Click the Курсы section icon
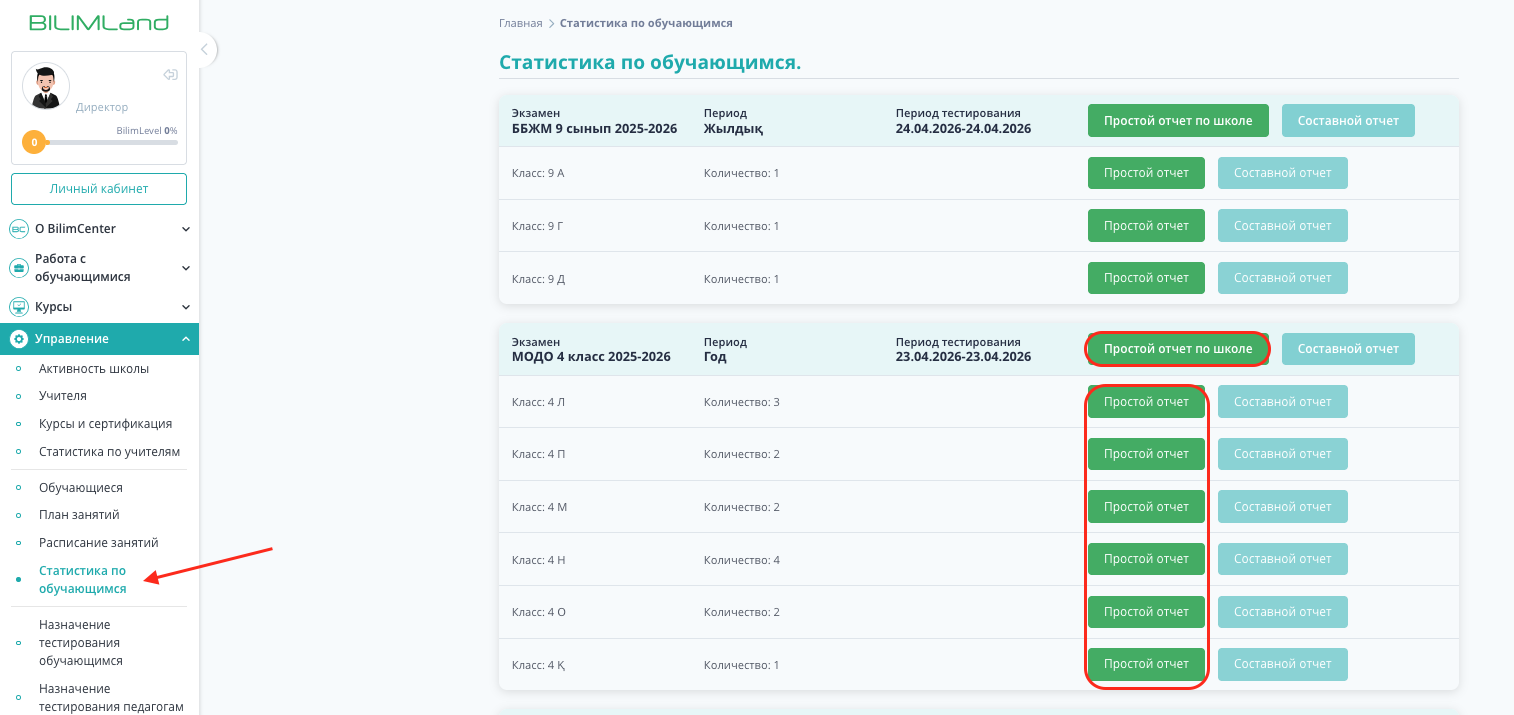This screenshot has height=715, width=1514. [18, 307]
